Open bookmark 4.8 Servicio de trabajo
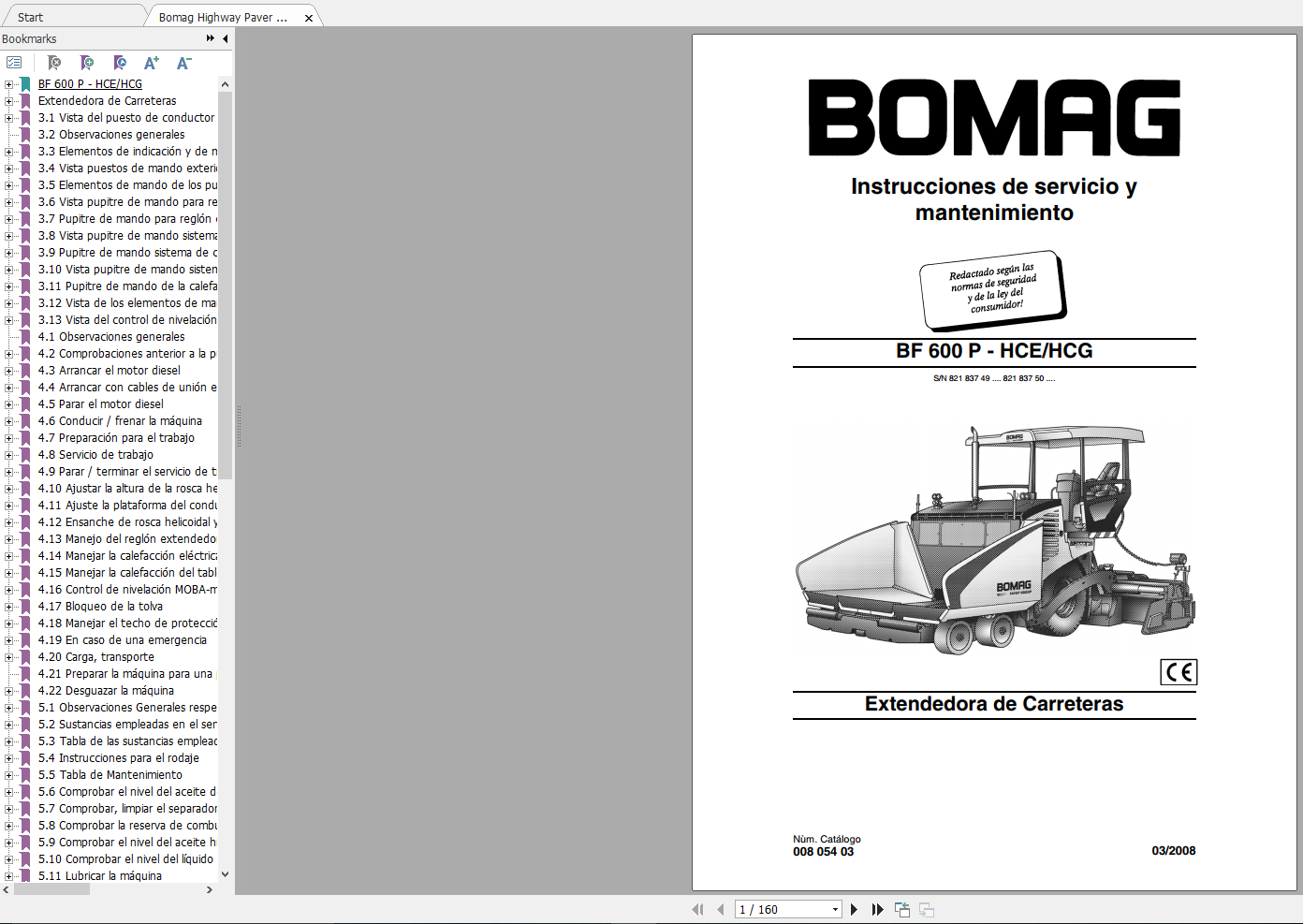This screenshot has width=1303, height=924. [x=95, y=455]
